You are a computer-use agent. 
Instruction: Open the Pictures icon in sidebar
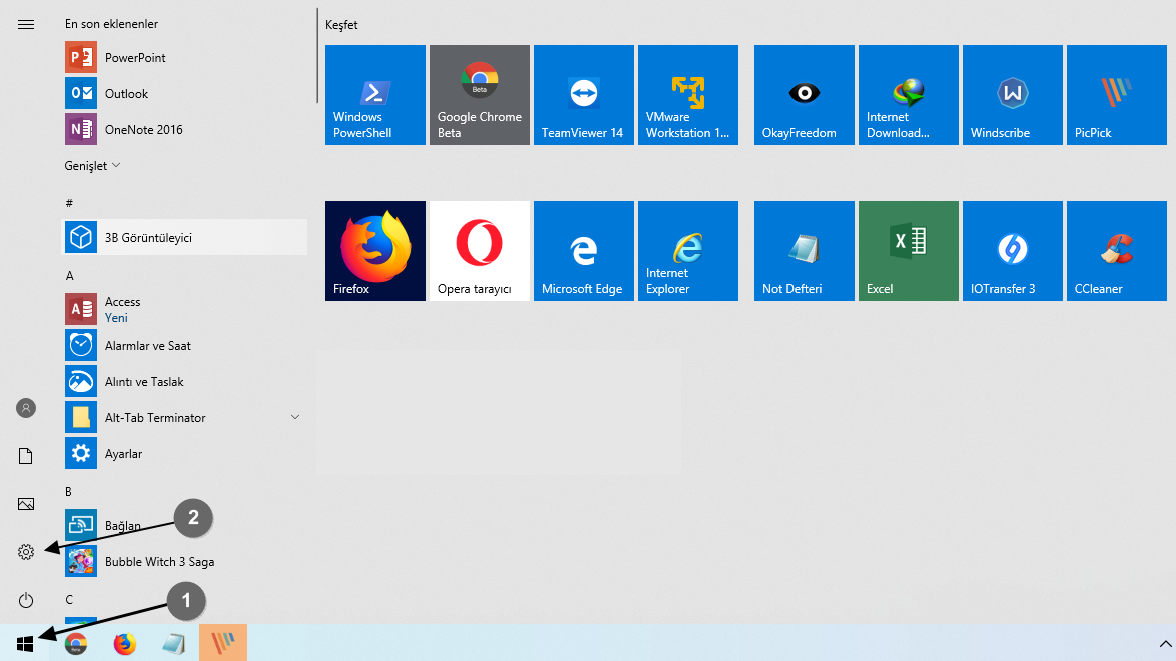click(26, 504)
